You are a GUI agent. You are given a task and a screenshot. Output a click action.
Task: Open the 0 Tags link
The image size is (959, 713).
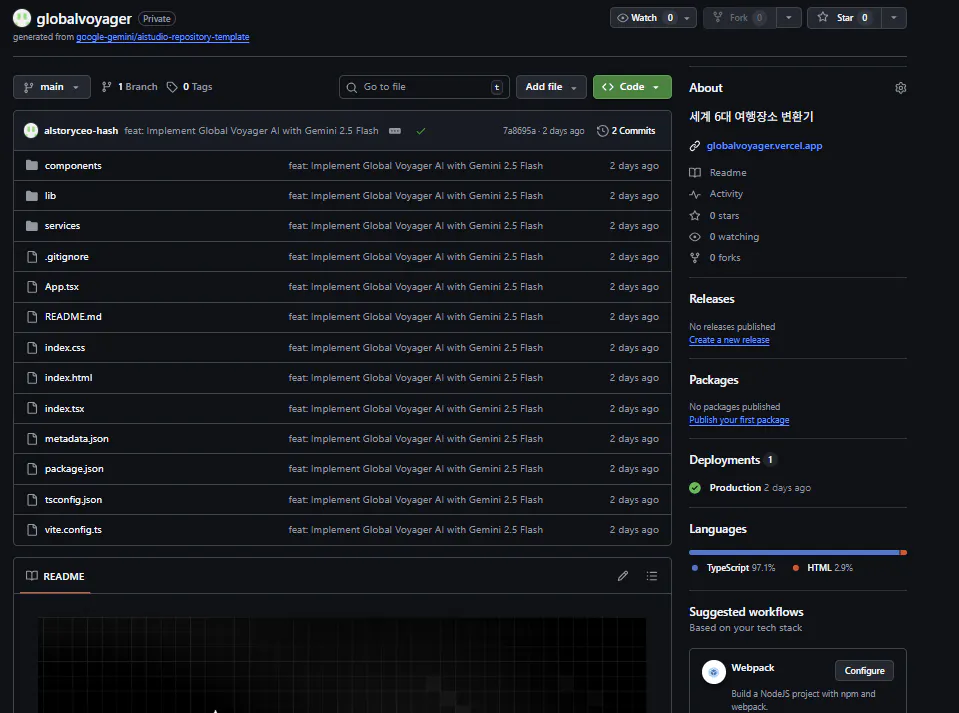pyautogui.click(x=190, y=87)
